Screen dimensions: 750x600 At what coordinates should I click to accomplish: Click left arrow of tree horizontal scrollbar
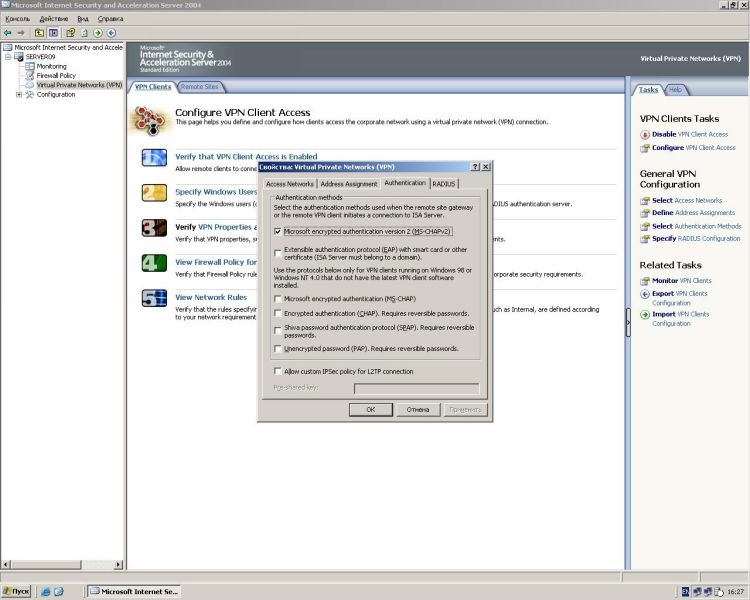pos(6,565)
